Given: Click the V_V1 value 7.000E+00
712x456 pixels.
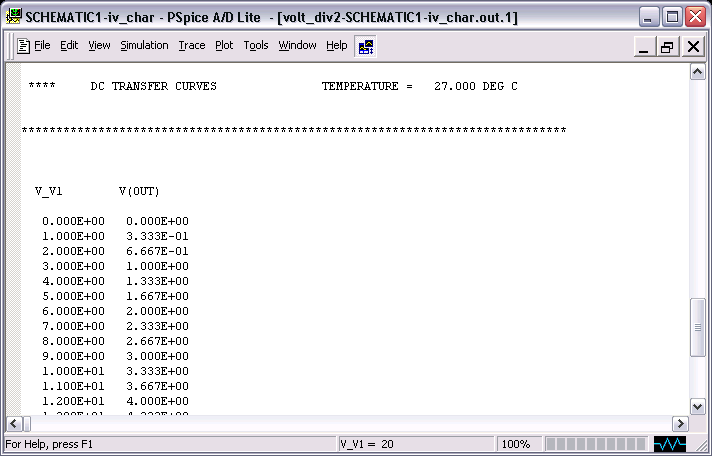Looking at the screenshot, I should coord(73,326).
